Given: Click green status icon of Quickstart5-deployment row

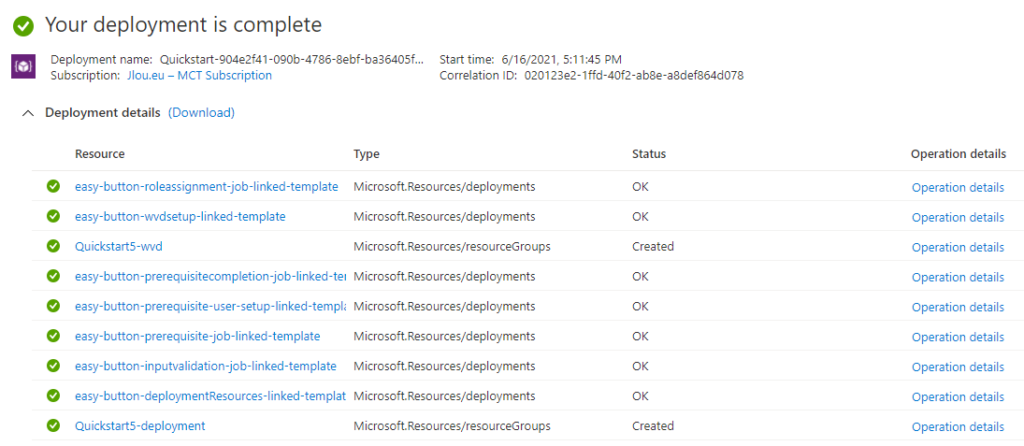Looking at the screenshot, I should coord(54,426).
